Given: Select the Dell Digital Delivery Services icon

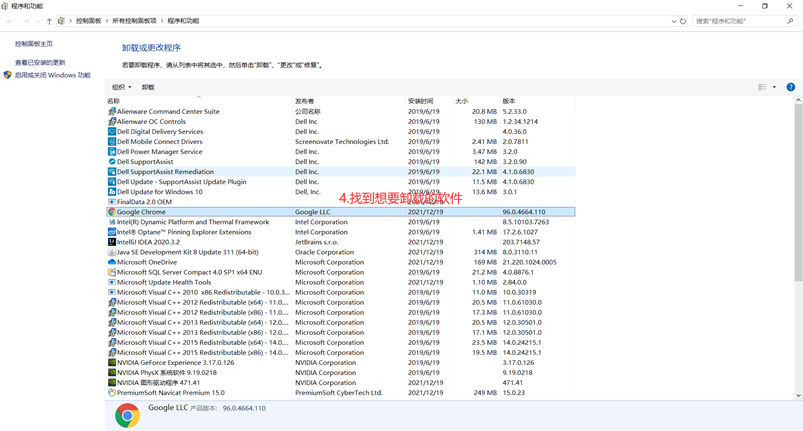Looking at the screenshot, I should (x=112, y=132).
